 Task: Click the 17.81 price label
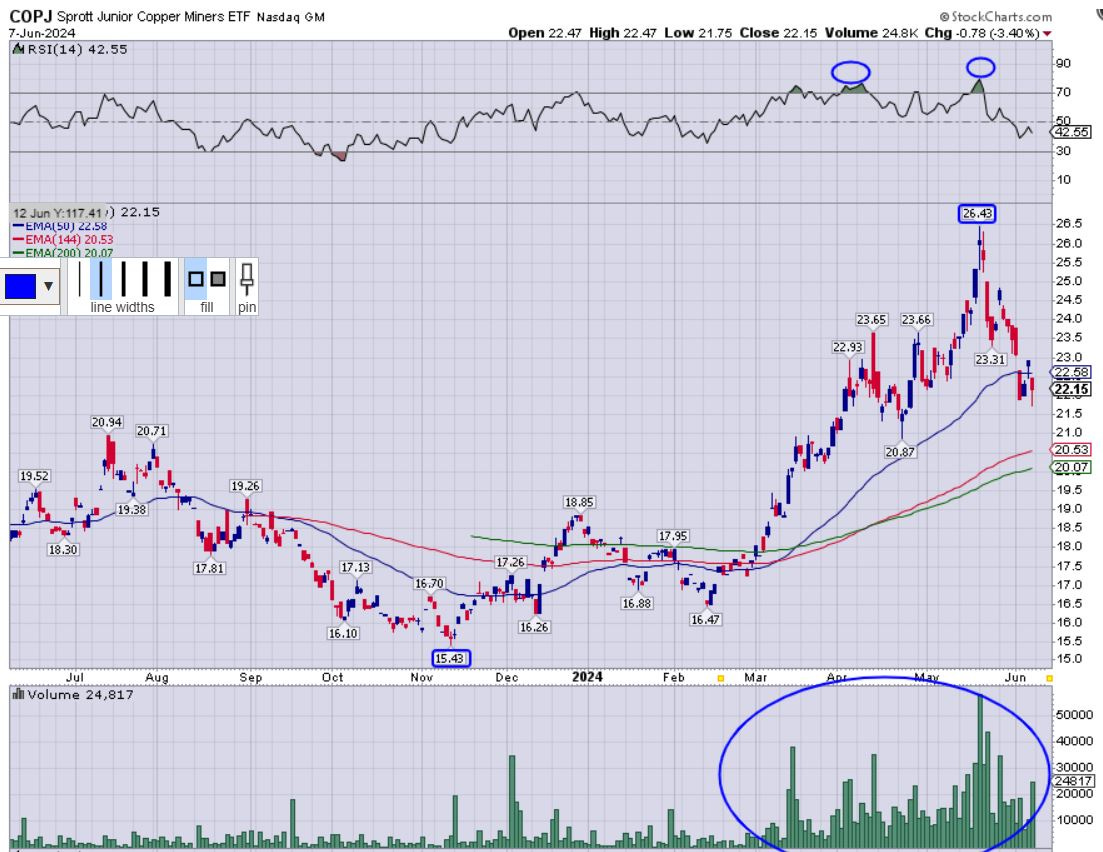click(210, 568)
